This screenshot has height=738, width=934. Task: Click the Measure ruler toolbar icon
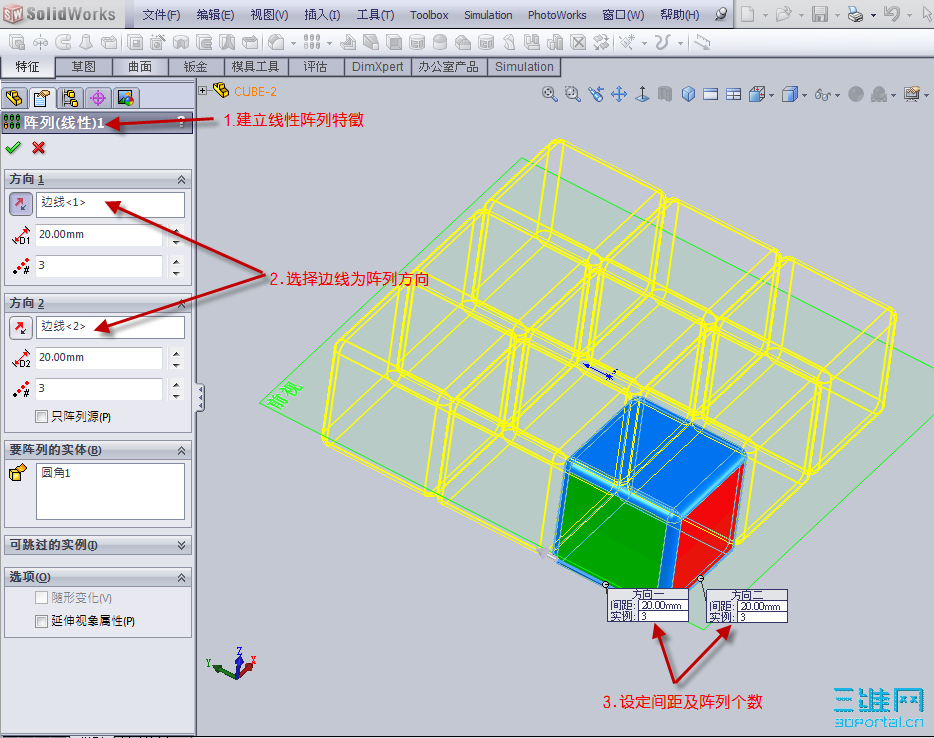pyautogui.click(x=703, y=42)
